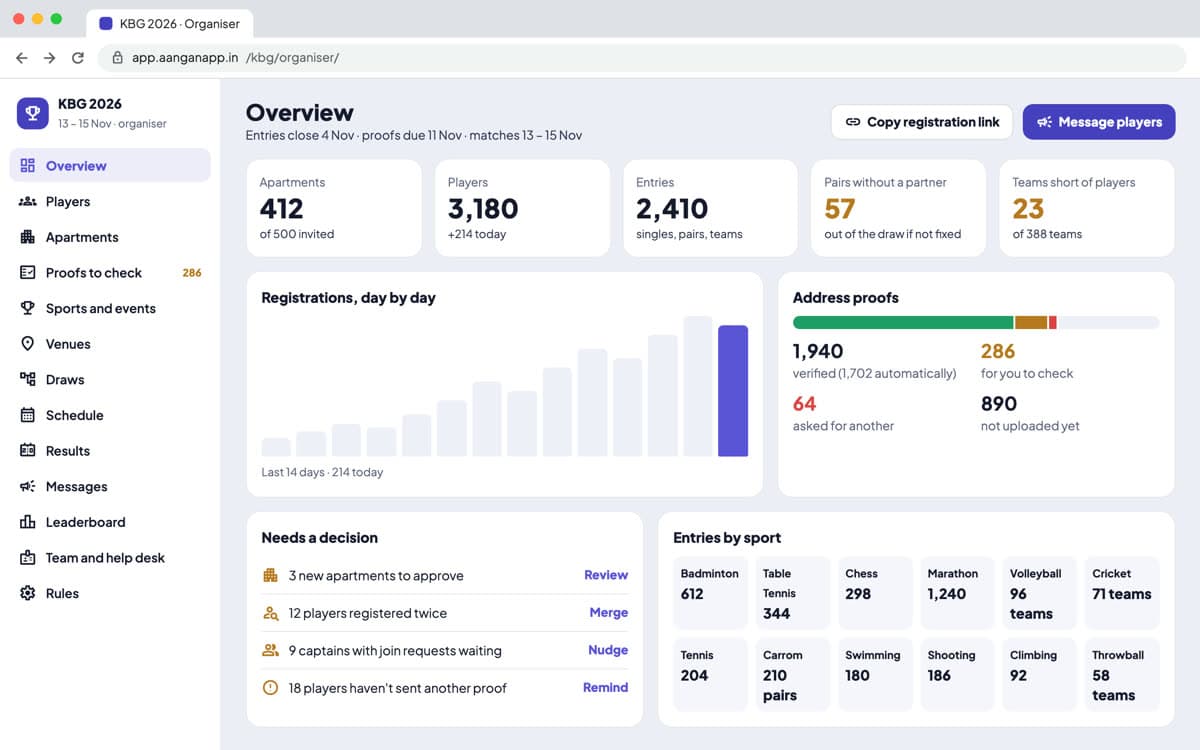Click the Overview grid icon in the sidebar

[28, 166]
